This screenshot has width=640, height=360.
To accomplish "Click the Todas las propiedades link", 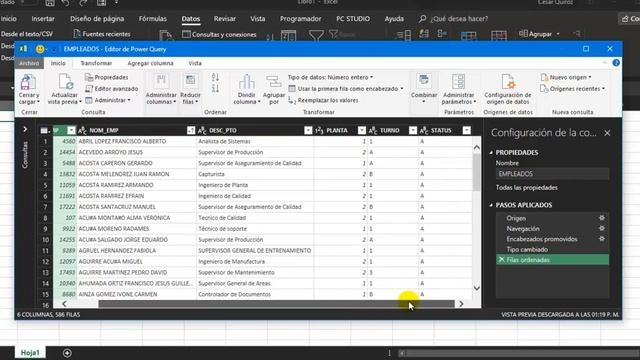I will tap(527, 188).
